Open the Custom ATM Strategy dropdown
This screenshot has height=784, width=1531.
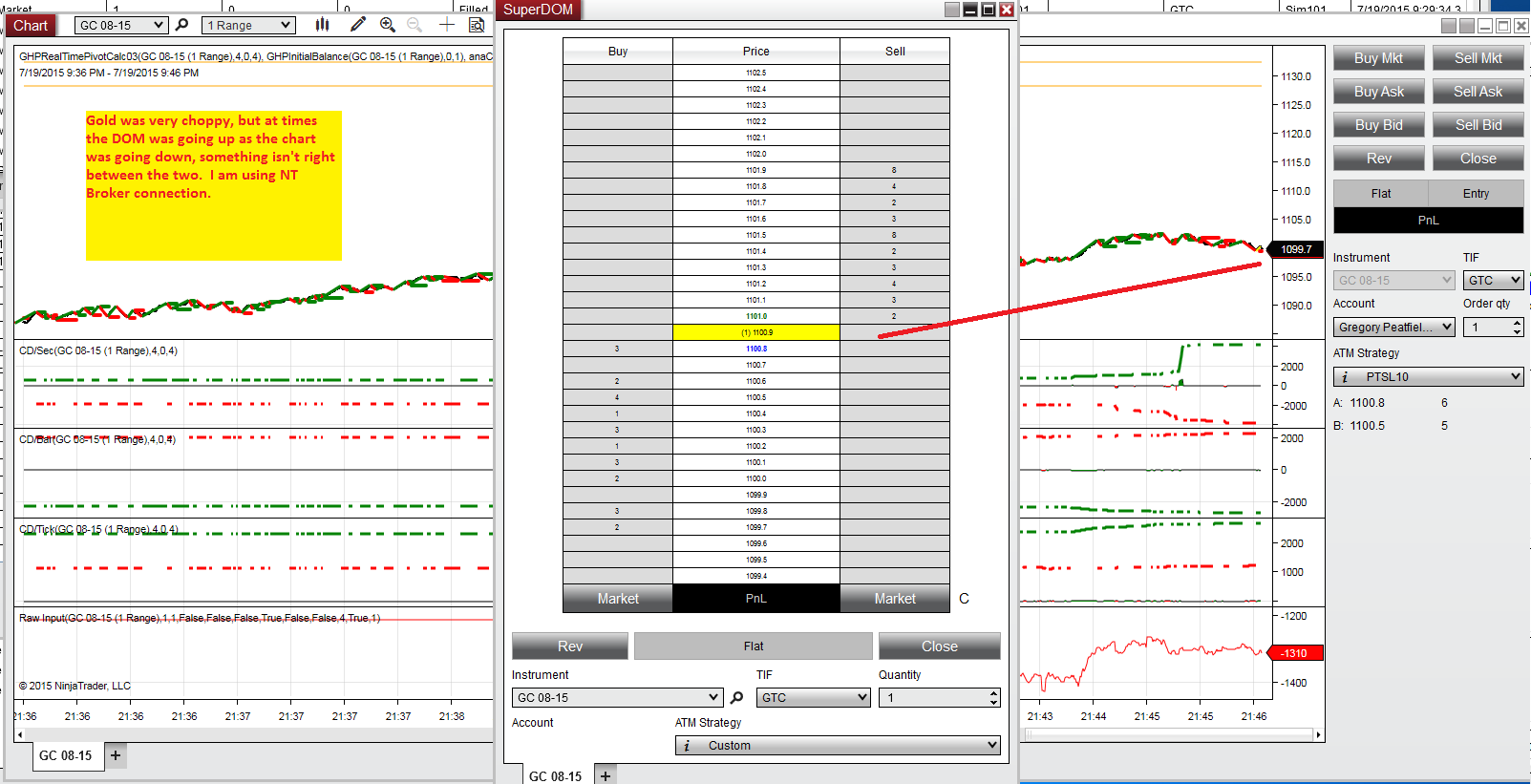pos(838,746)
